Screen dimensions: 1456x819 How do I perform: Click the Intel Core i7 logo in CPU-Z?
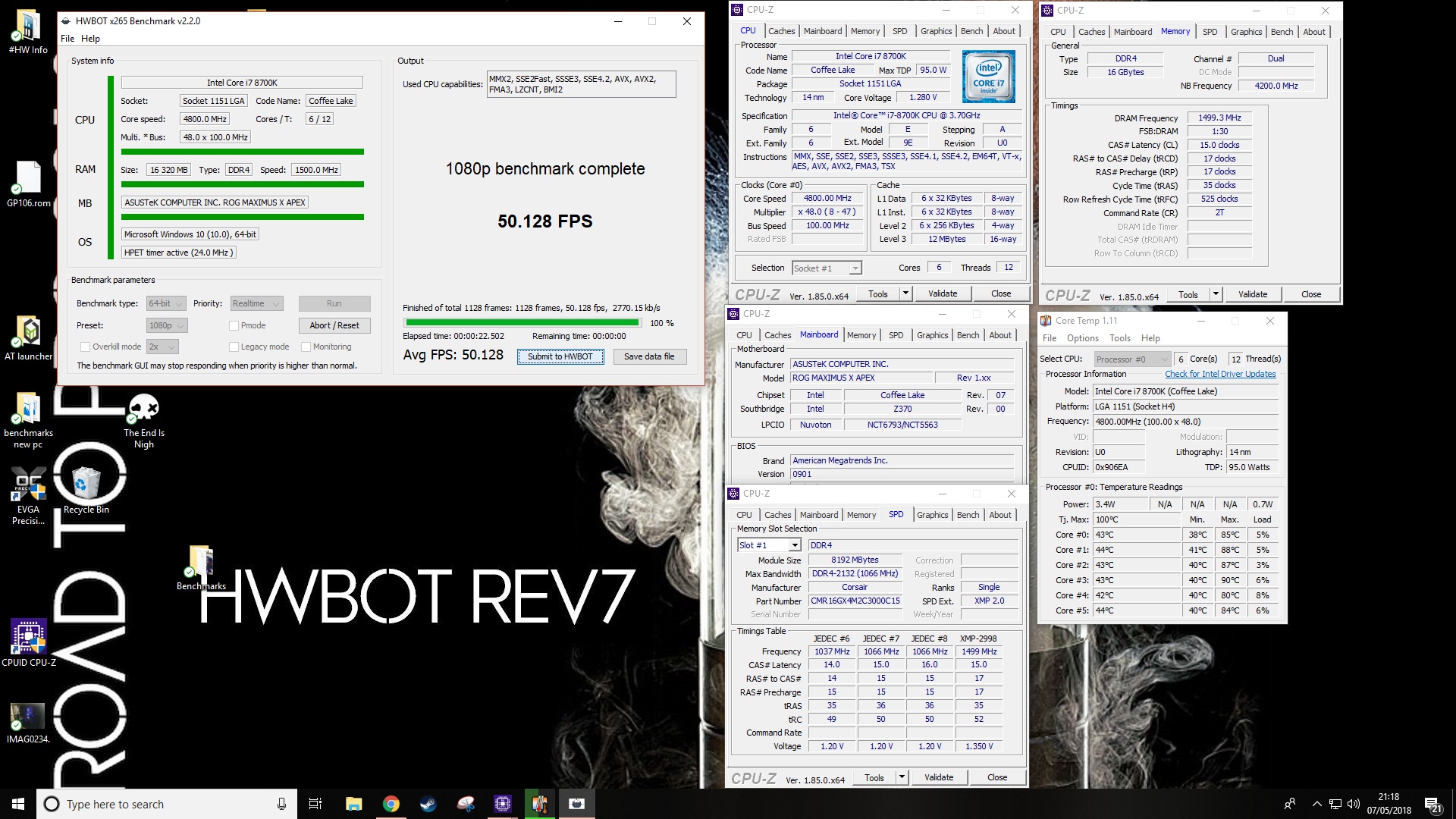pyautogui.click(x=988, y=77)
